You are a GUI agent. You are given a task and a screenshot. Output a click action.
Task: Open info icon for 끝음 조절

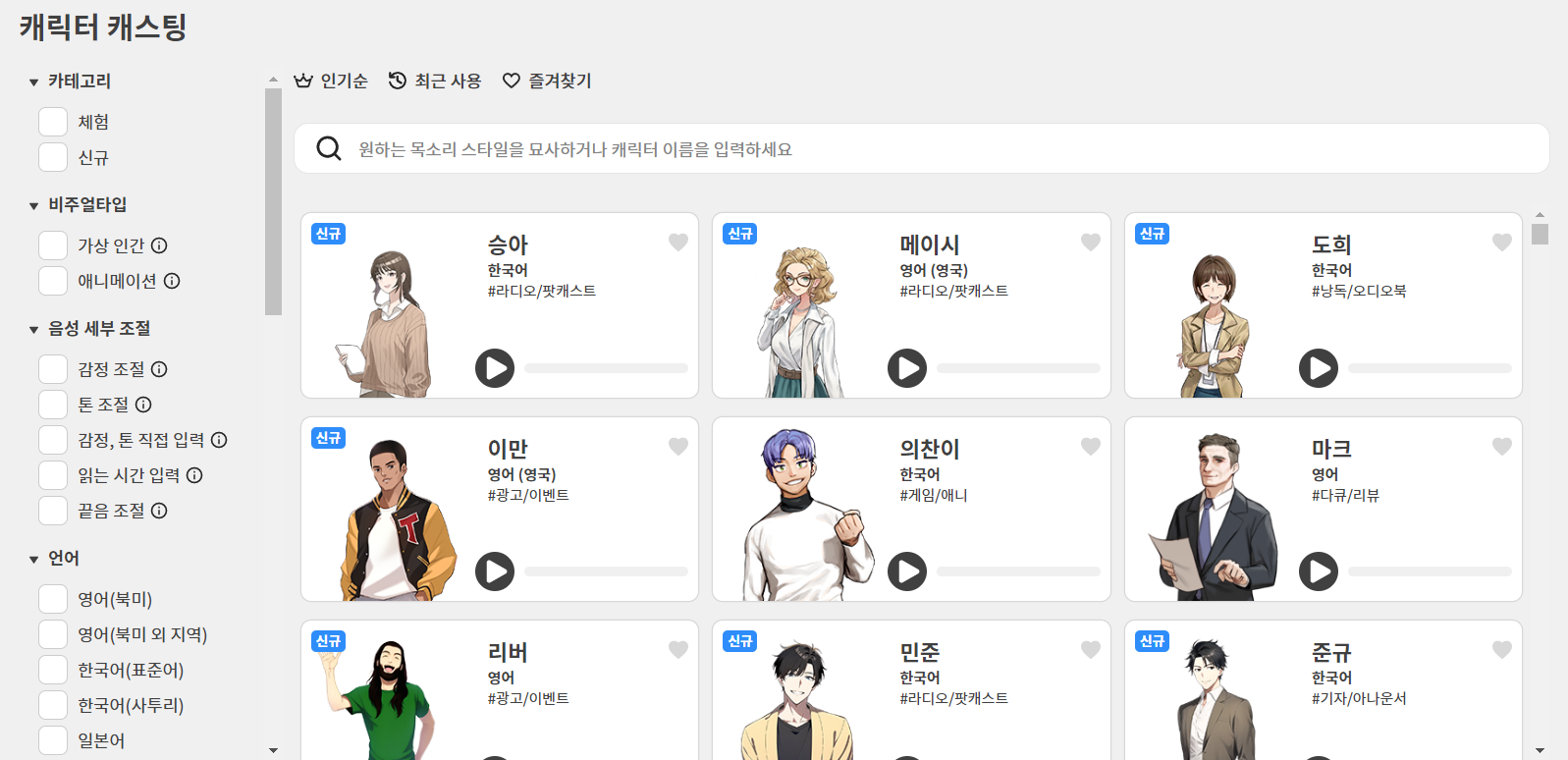(x=159, y=511)
